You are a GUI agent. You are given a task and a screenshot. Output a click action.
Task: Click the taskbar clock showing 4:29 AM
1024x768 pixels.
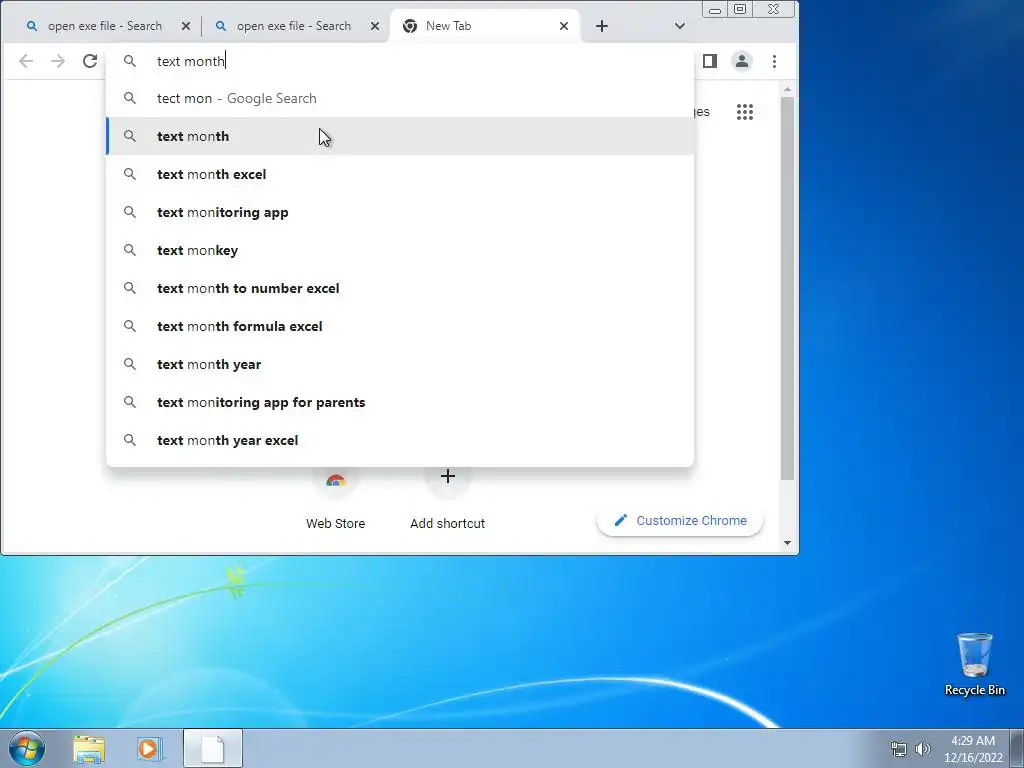pyautogui.click(x=973, y=749)
